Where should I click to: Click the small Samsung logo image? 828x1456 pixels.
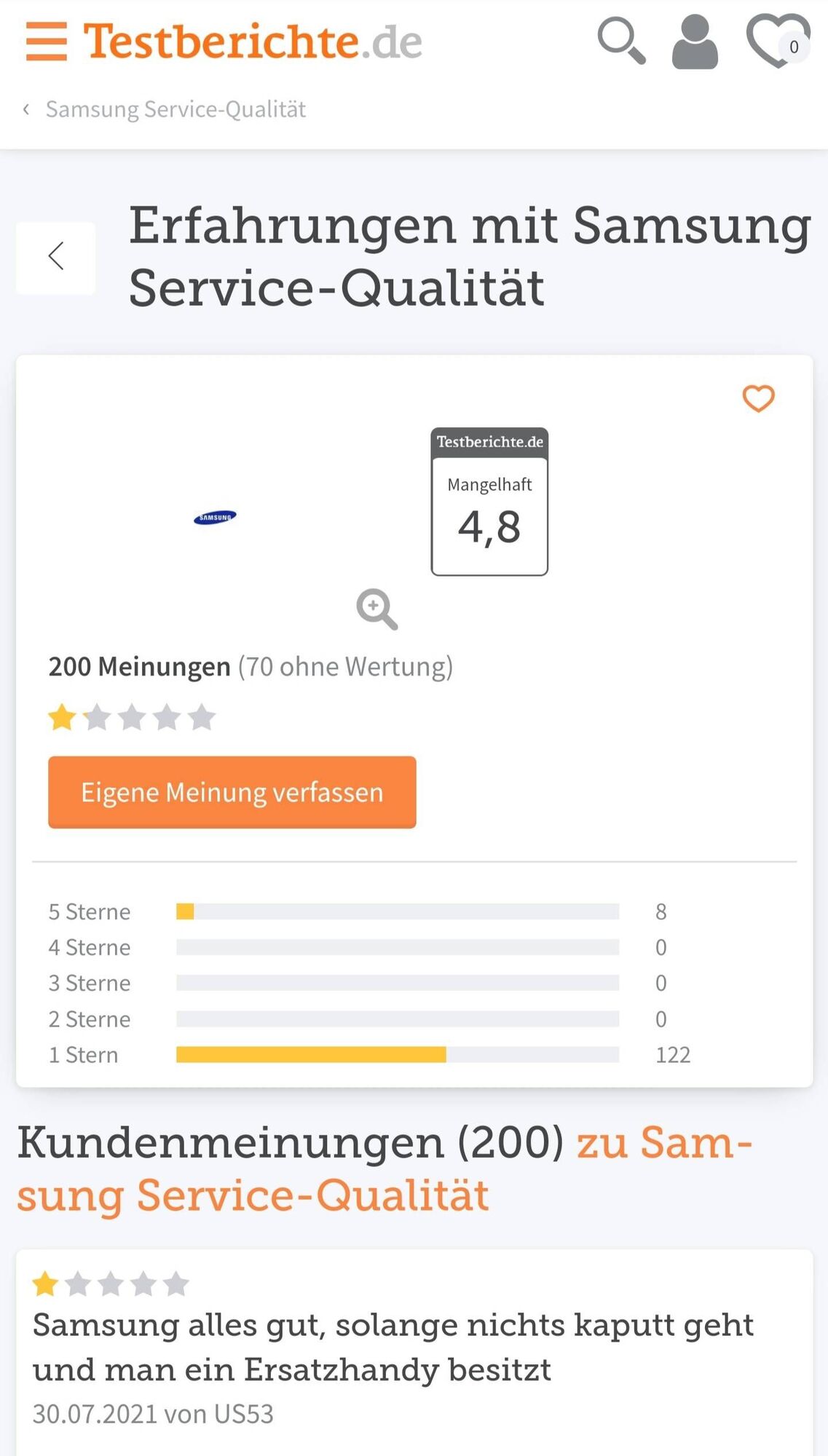(215, 518)
